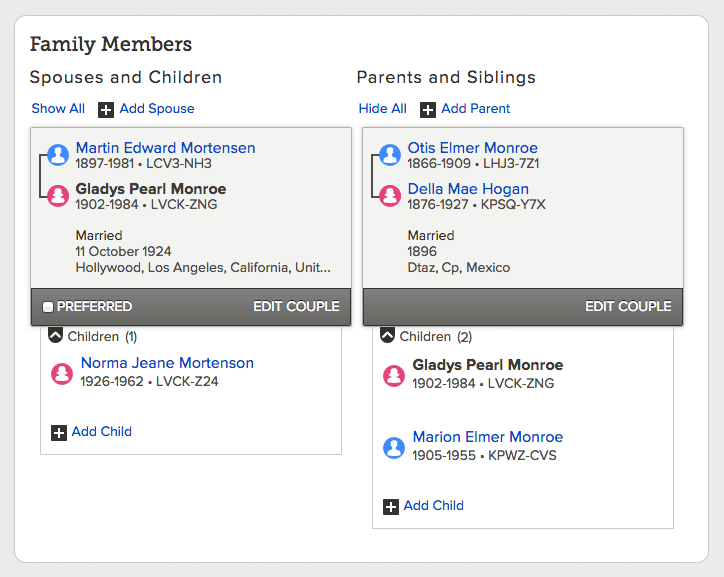Image resolution: width=724 pixels, height=577 pixels.
Task: Show All spouses and children
Action: point(58,108)
